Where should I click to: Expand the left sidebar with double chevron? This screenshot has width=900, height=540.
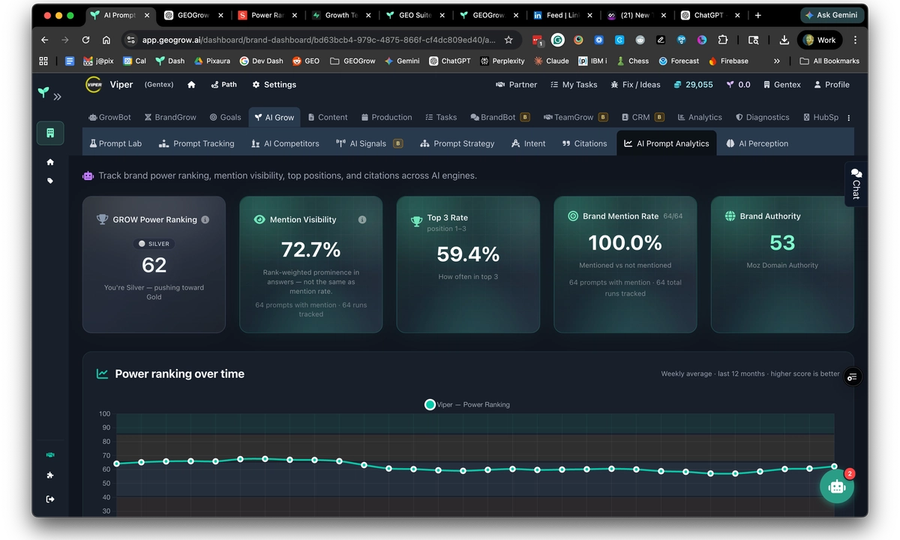click(57, 97)
